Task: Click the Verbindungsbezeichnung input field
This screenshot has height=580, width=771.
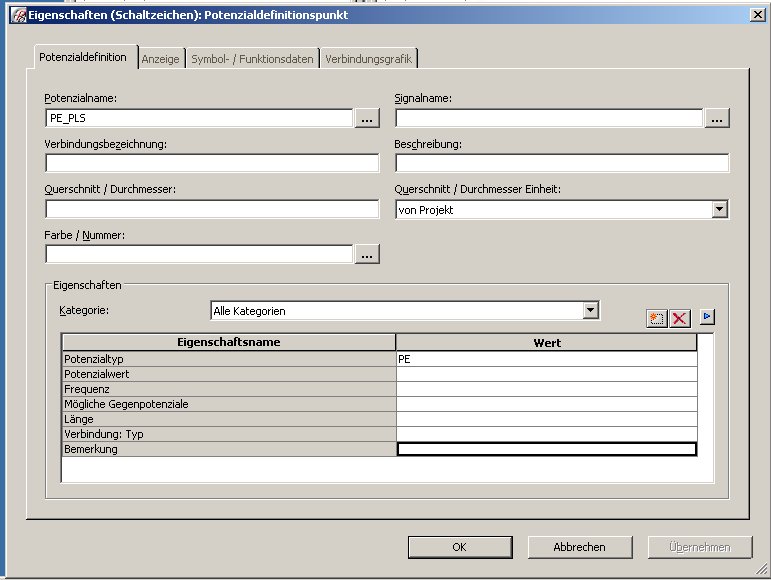Action: pos(212,164)
